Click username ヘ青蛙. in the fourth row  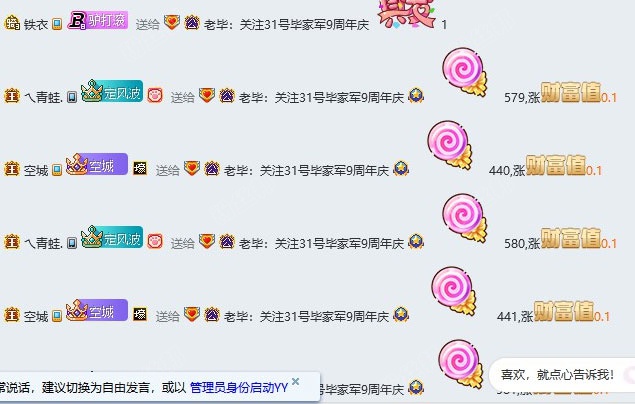pyautogui.click(x=43, y=243)
